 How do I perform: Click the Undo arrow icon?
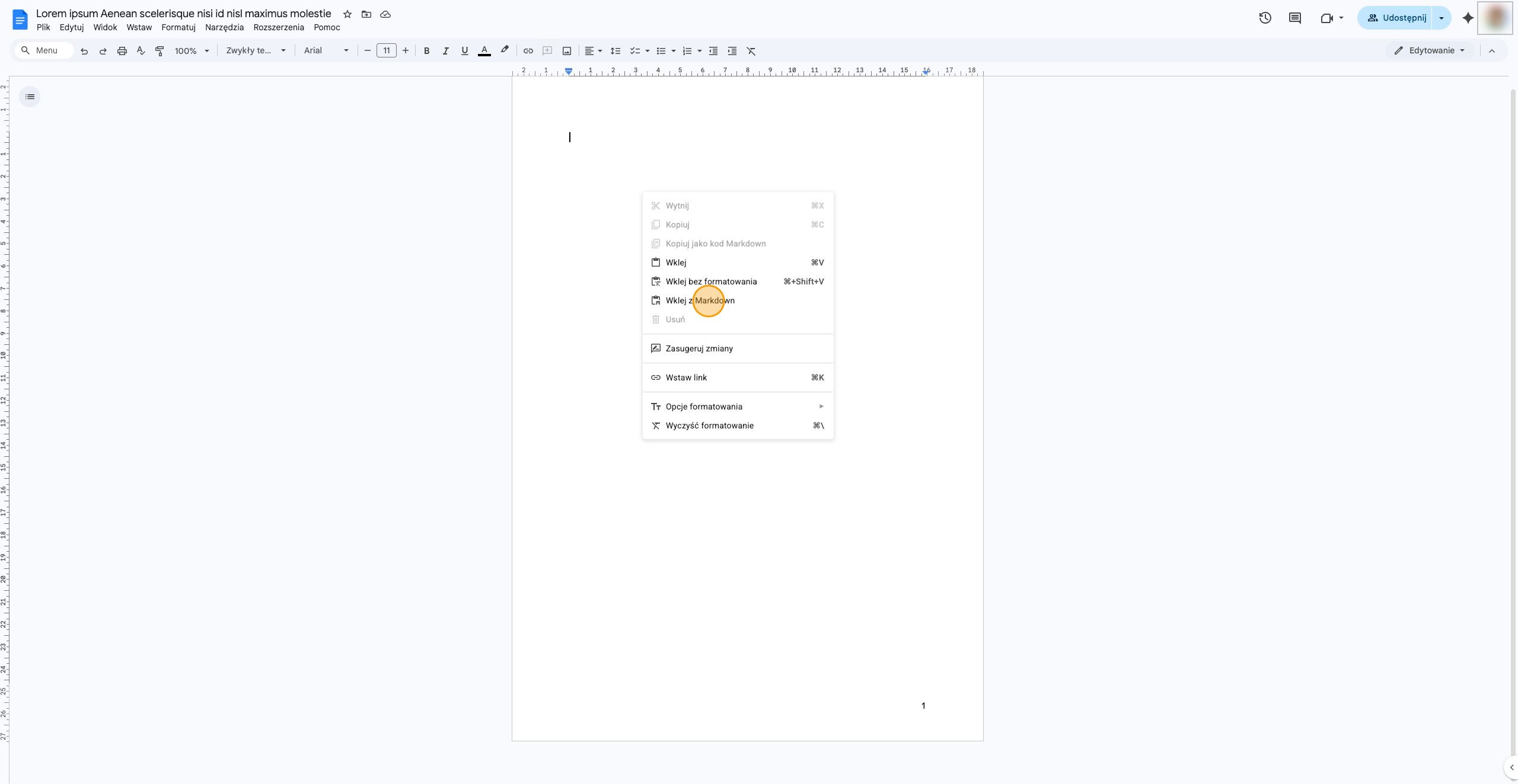tap(84, 51)
